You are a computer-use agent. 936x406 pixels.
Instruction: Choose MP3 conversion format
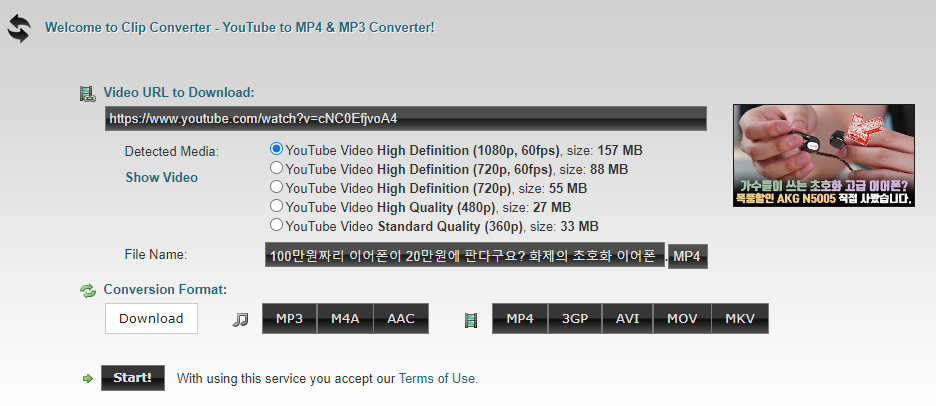coord(290,319)
